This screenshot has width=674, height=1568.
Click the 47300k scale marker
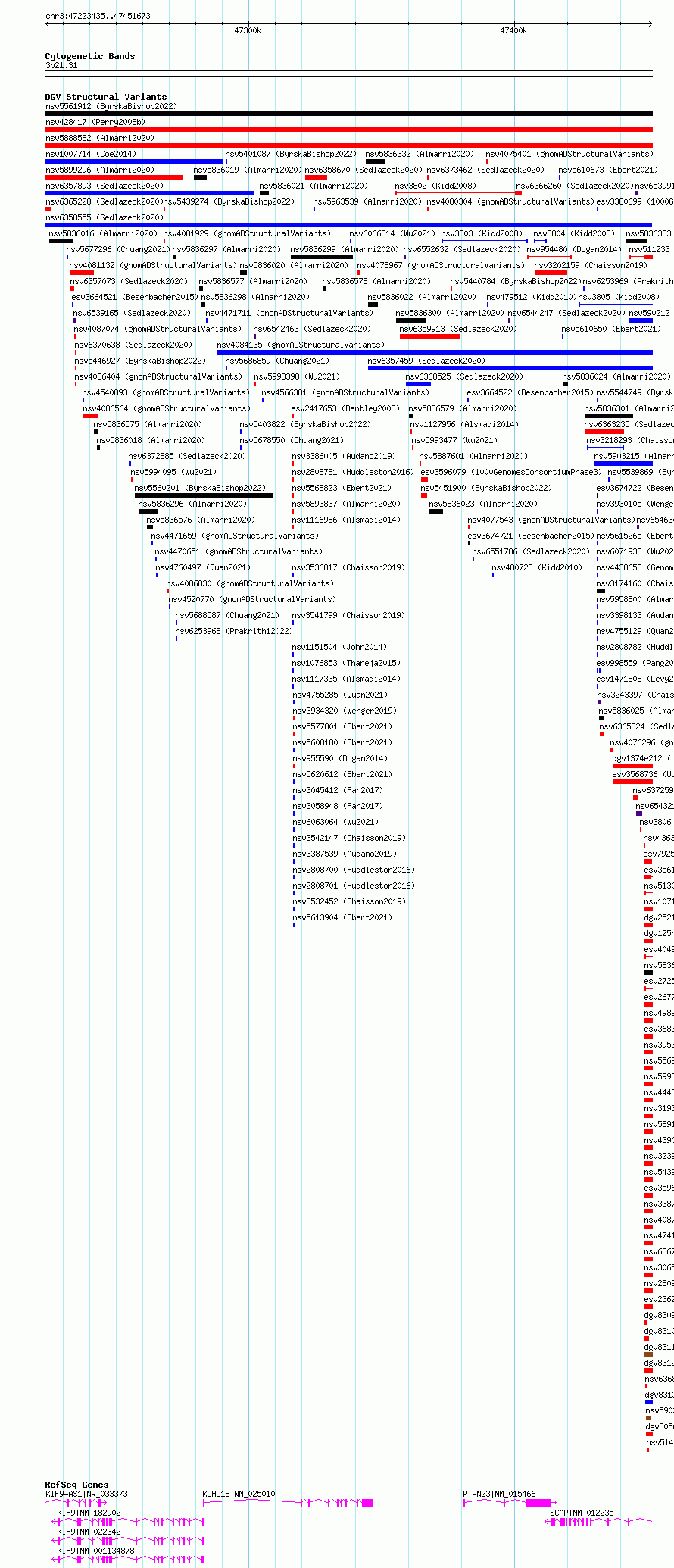(248, 30)
